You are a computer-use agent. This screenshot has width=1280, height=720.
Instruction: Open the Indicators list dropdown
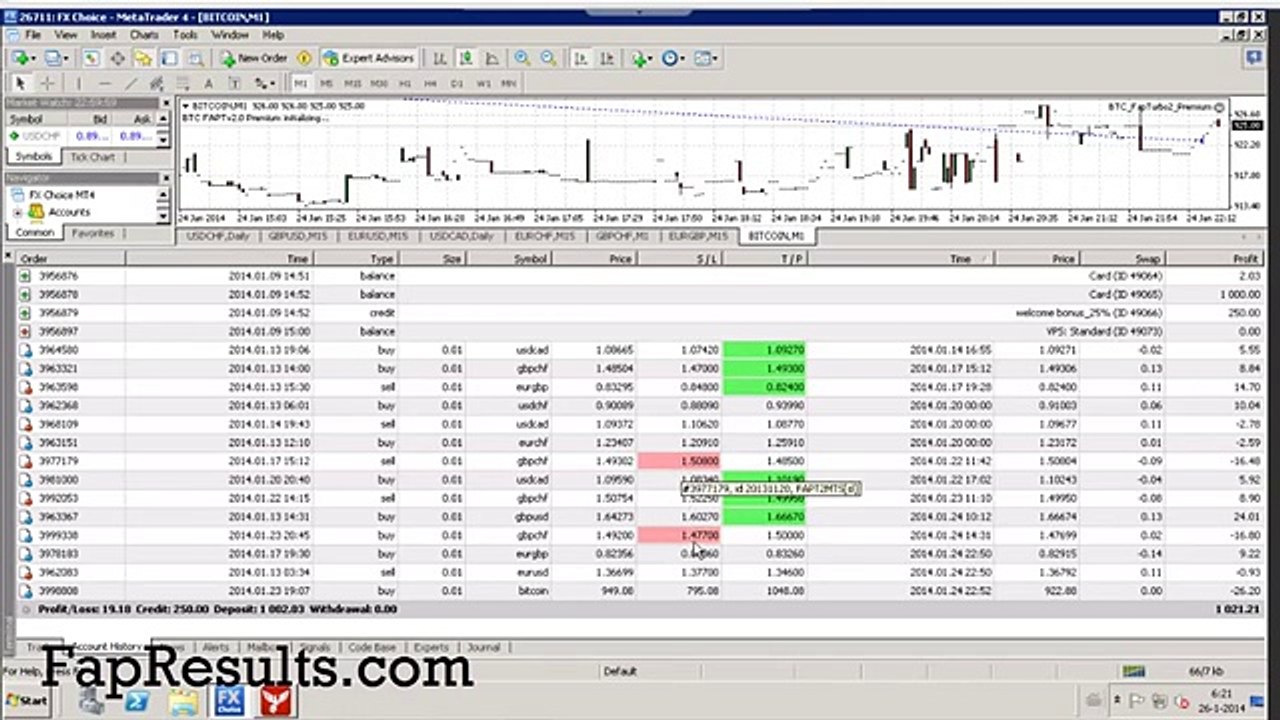click(641, 59)
